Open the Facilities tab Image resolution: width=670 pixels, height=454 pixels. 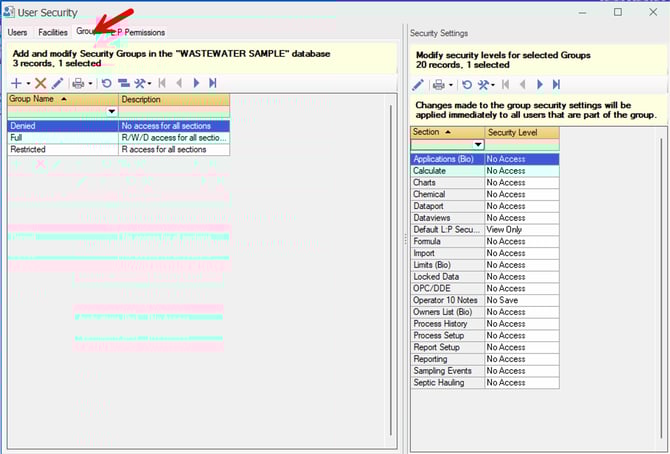tap(52, 32)
